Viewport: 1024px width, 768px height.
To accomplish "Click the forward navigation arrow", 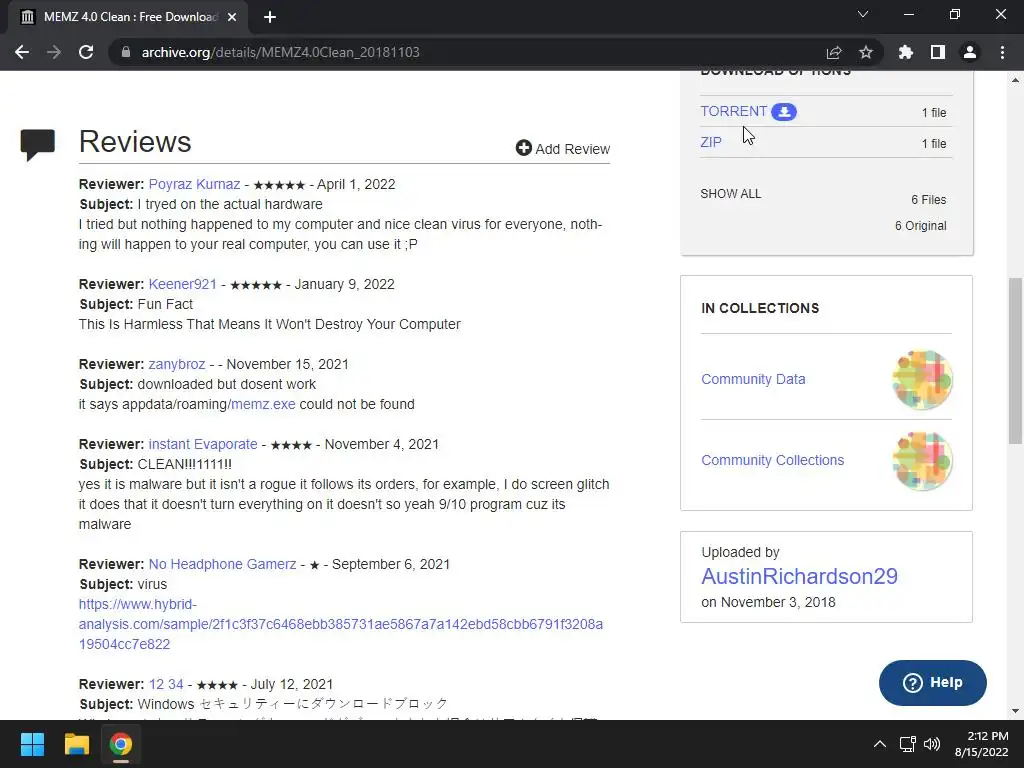I will coord(54,52).
